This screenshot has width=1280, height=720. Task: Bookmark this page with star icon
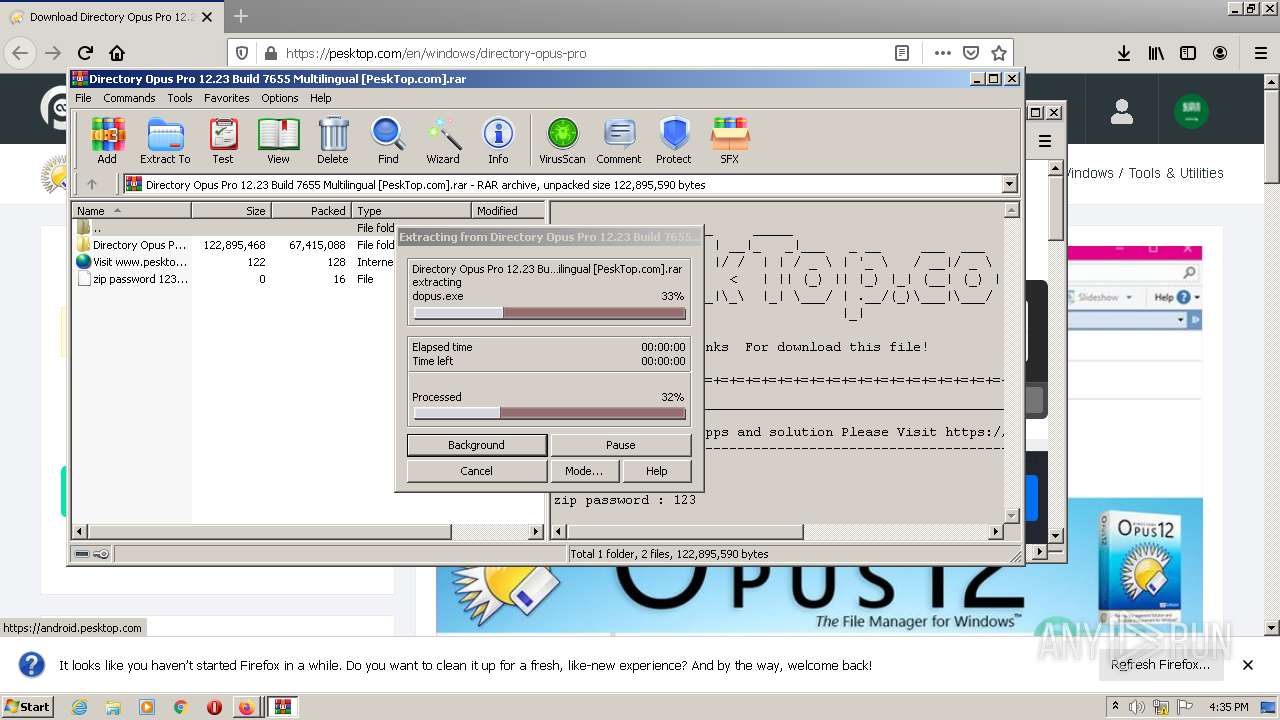tap(998, 53)
